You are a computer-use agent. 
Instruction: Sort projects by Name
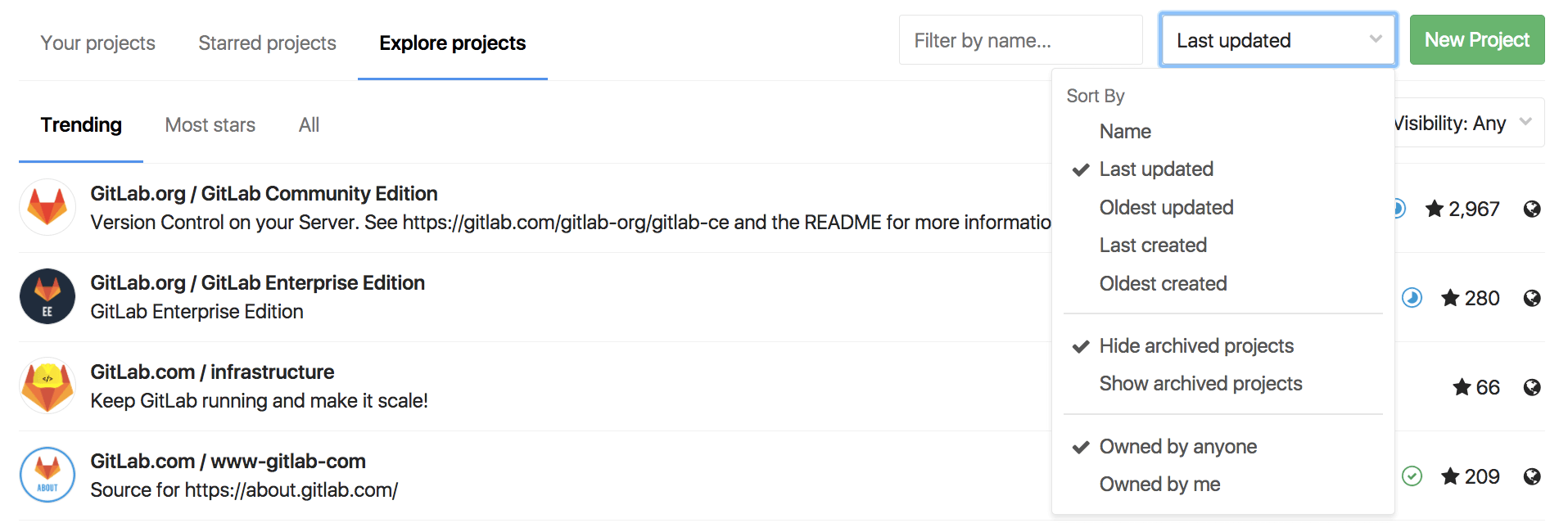(x=1125, y=132)
